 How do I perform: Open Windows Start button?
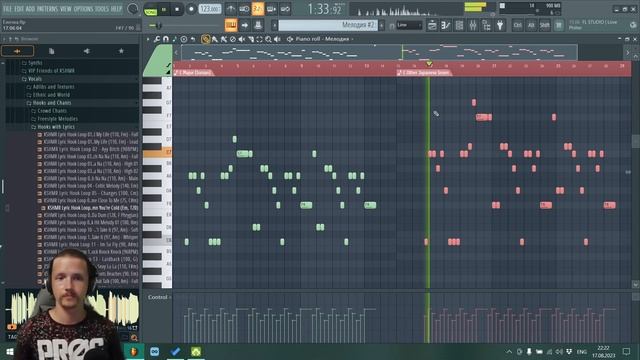[x=9, y=352]
